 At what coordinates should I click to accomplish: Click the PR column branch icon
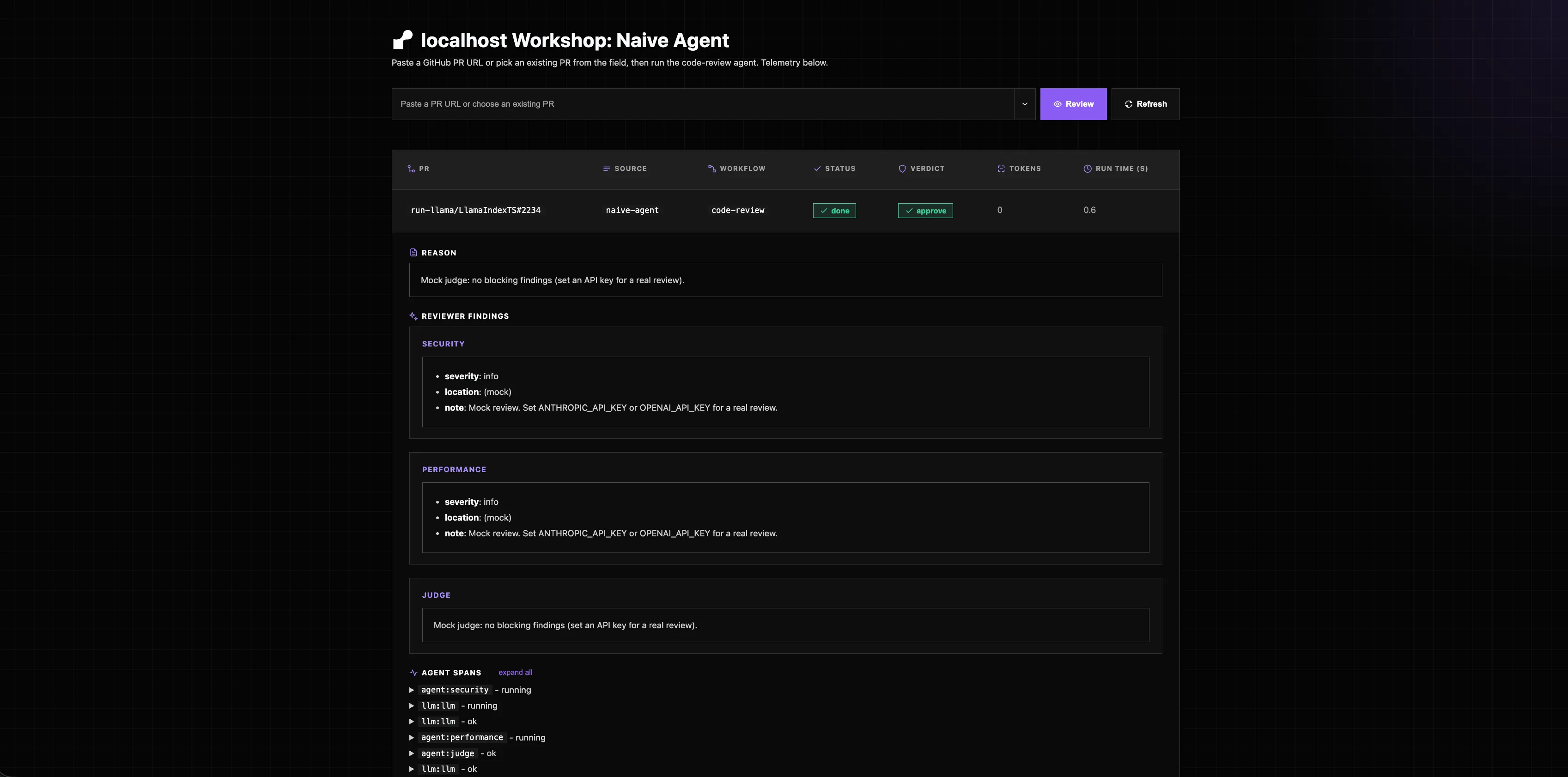click(x=412, y=169)
